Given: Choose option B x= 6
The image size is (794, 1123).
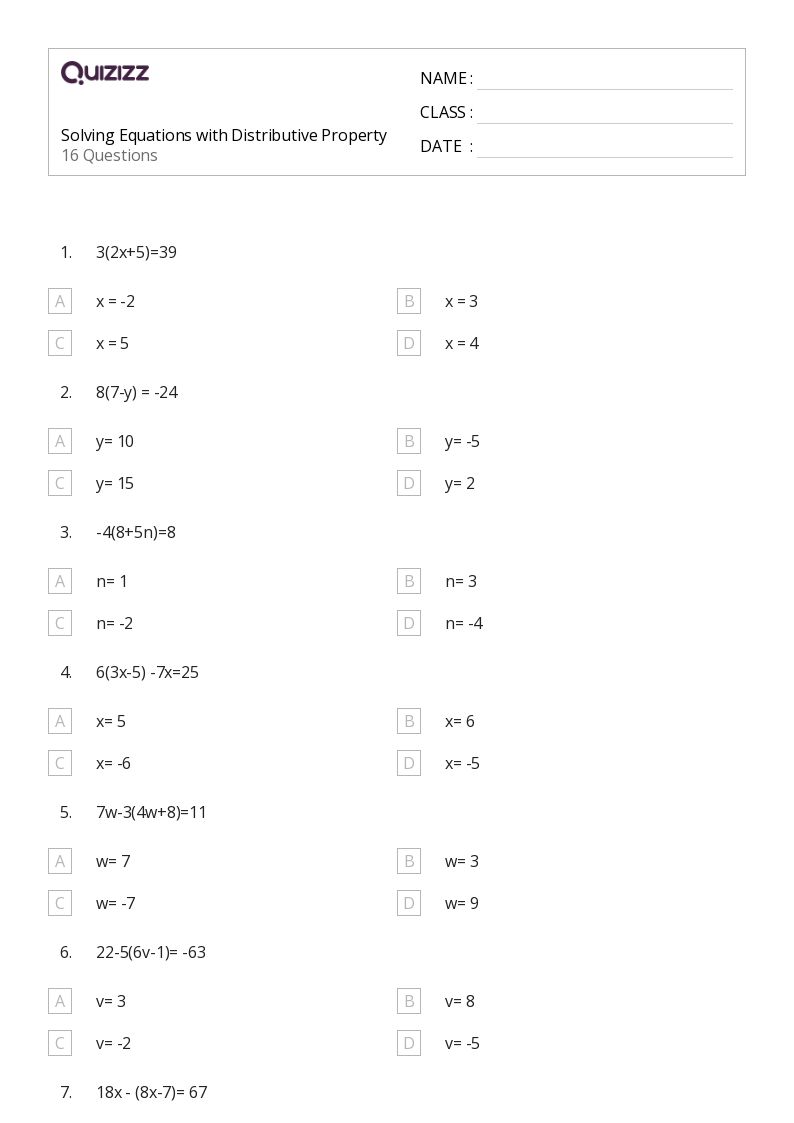Looking at the screenshot, I should coord(409,721).
